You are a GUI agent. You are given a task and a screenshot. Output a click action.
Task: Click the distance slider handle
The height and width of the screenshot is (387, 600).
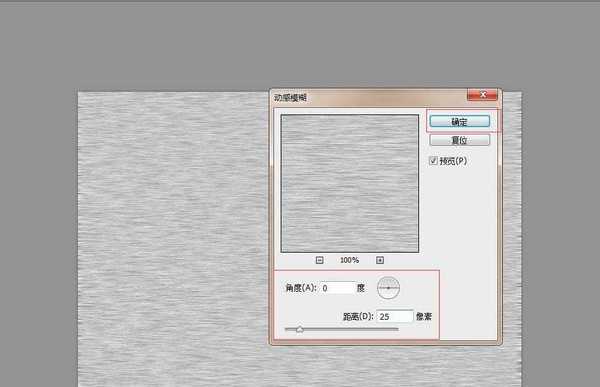(x=300, y=329)
